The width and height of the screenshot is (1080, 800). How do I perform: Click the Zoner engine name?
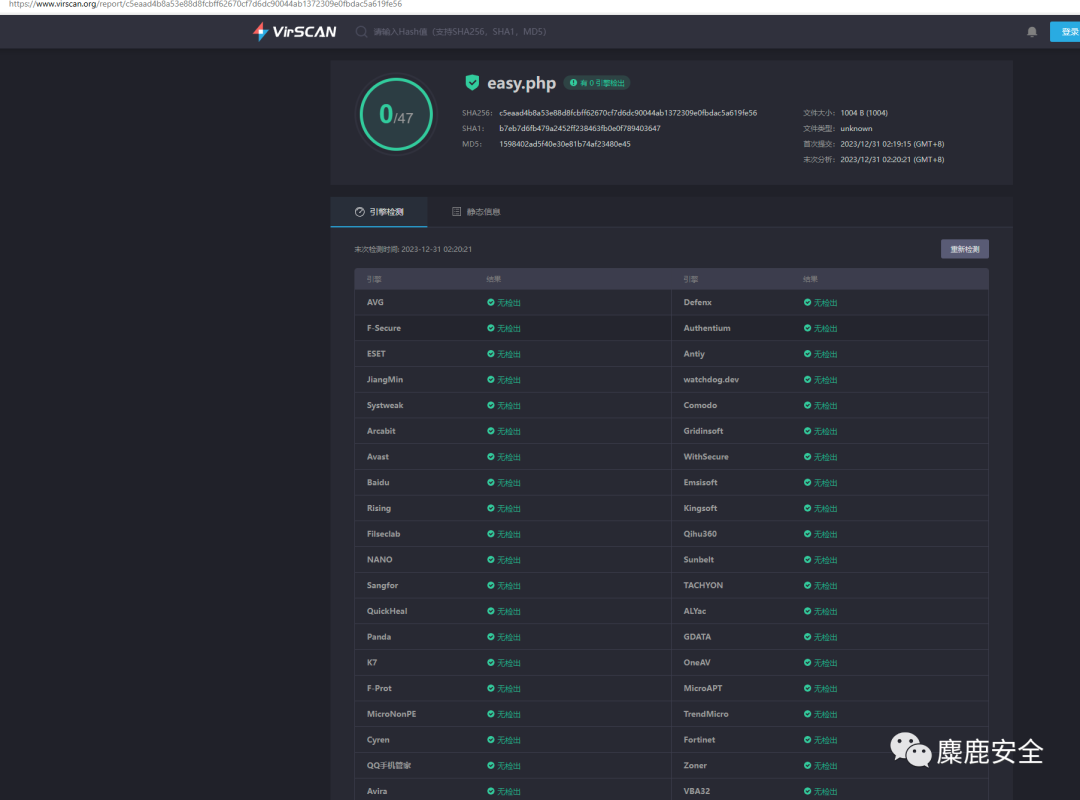pos(695,766)
